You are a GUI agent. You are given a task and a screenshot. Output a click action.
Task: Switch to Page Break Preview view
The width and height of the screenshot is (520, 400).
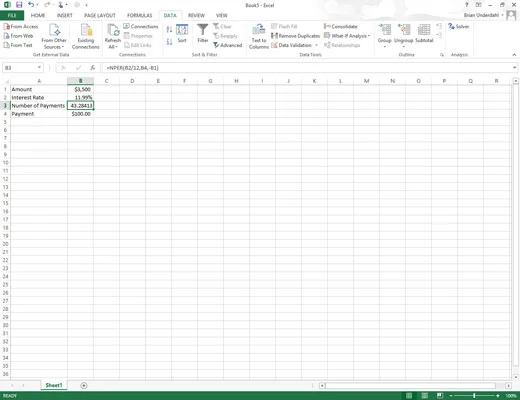click(440, 395)
